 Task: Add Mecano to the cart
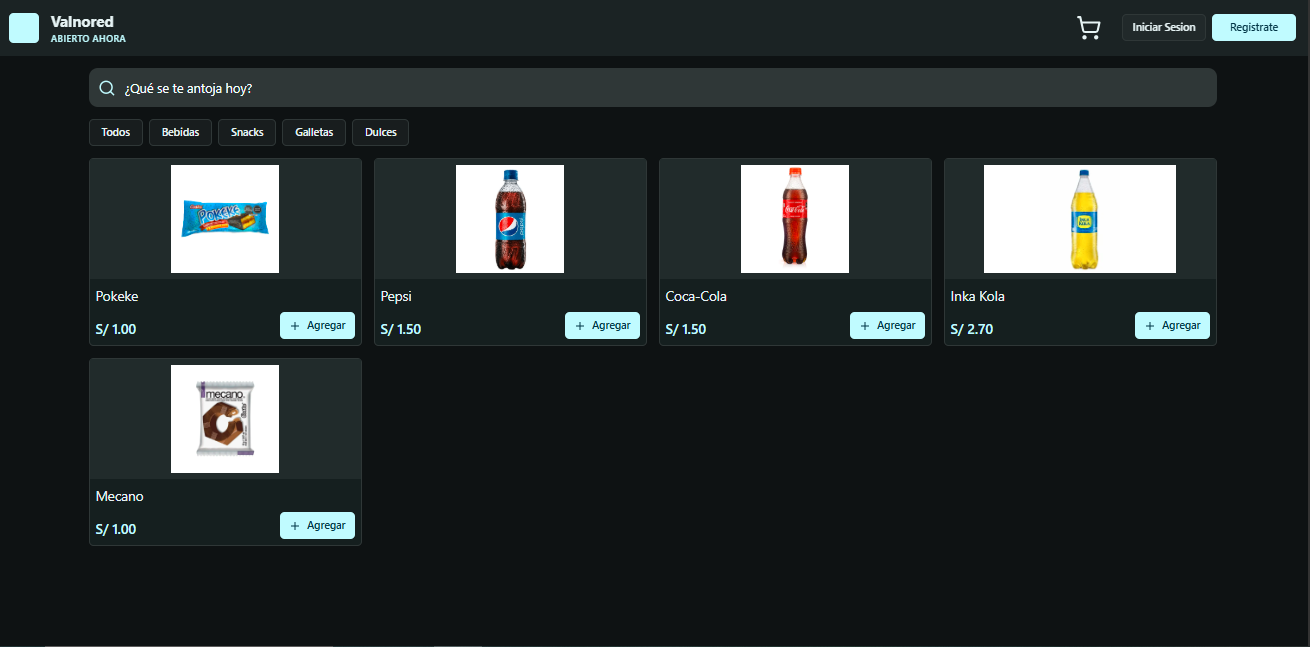point(317,525)
